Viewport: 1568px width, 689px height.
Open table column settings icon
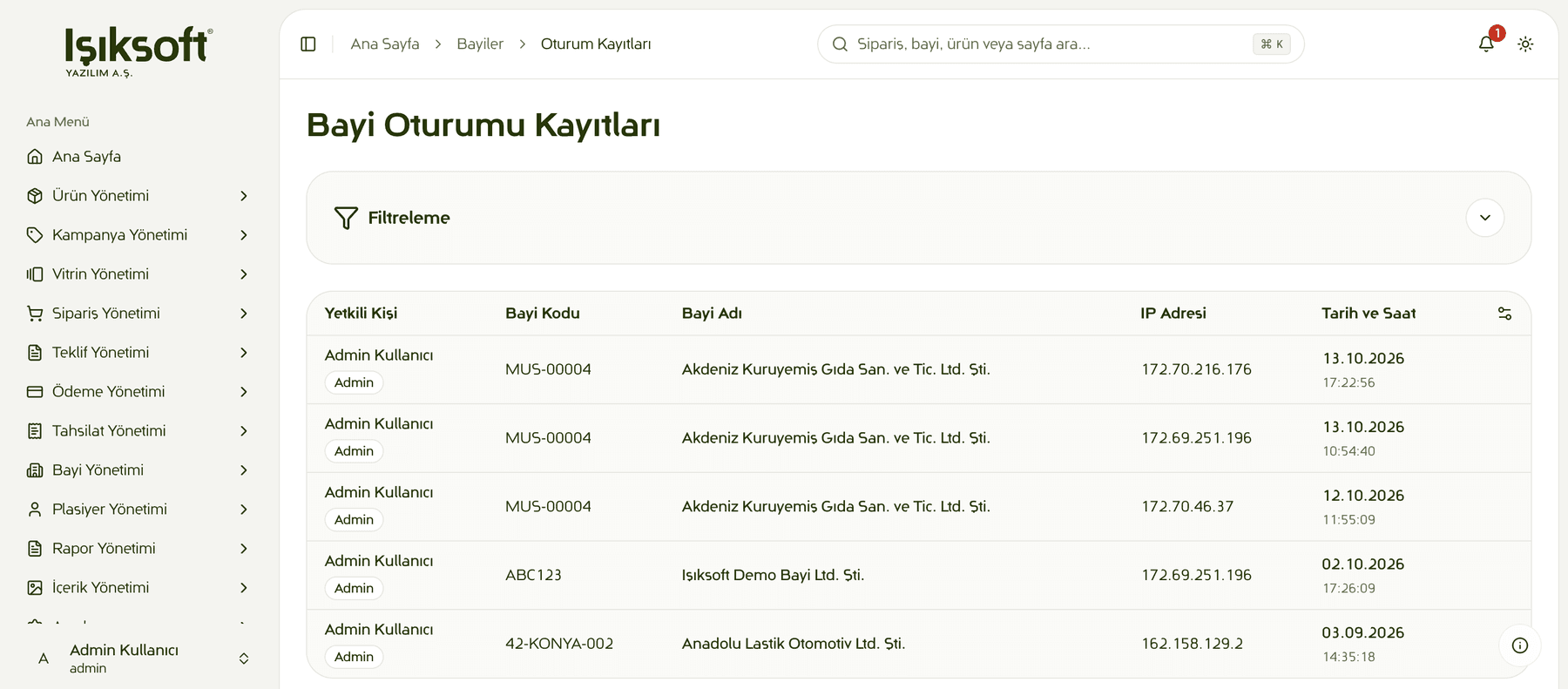1504,314
